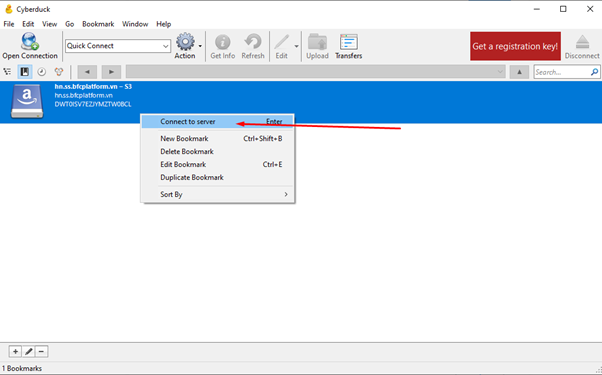Go forward with the right arrow button
602x375 pixels.
pos(111,72)
